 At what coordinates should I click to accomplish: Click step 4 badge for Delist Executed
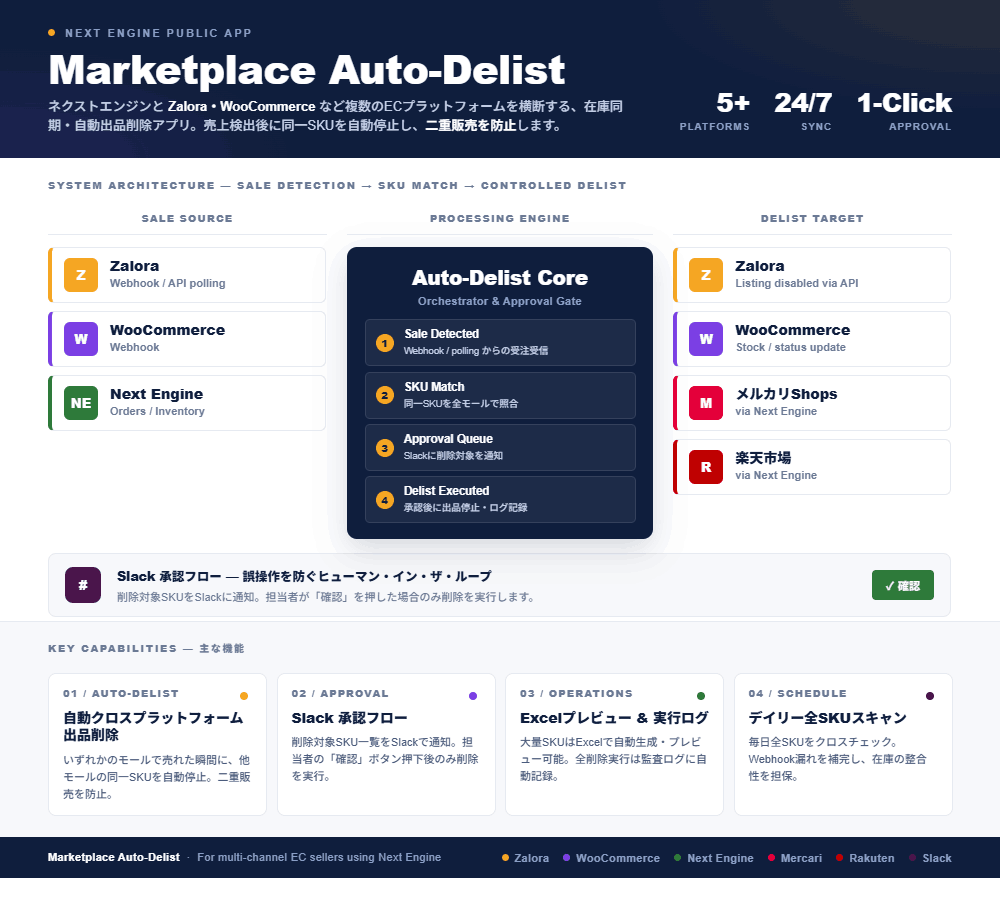tap(385, 500)
